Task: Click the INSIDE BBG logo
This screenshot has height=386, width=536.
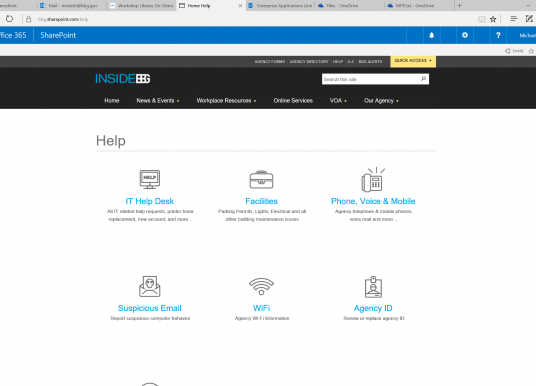Action: [x=123, y=79]
